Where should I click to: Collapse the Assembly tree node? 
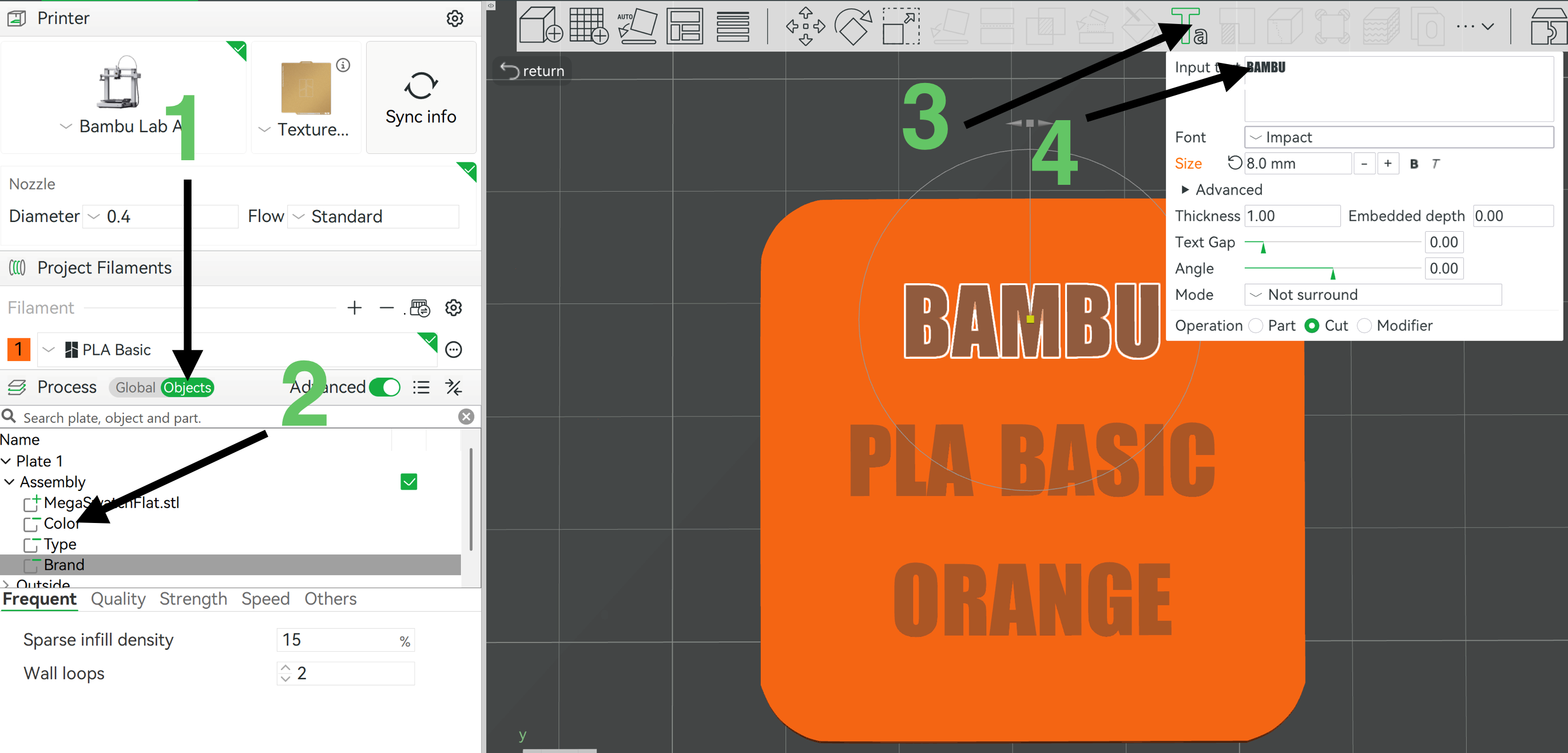coord(9,482)
